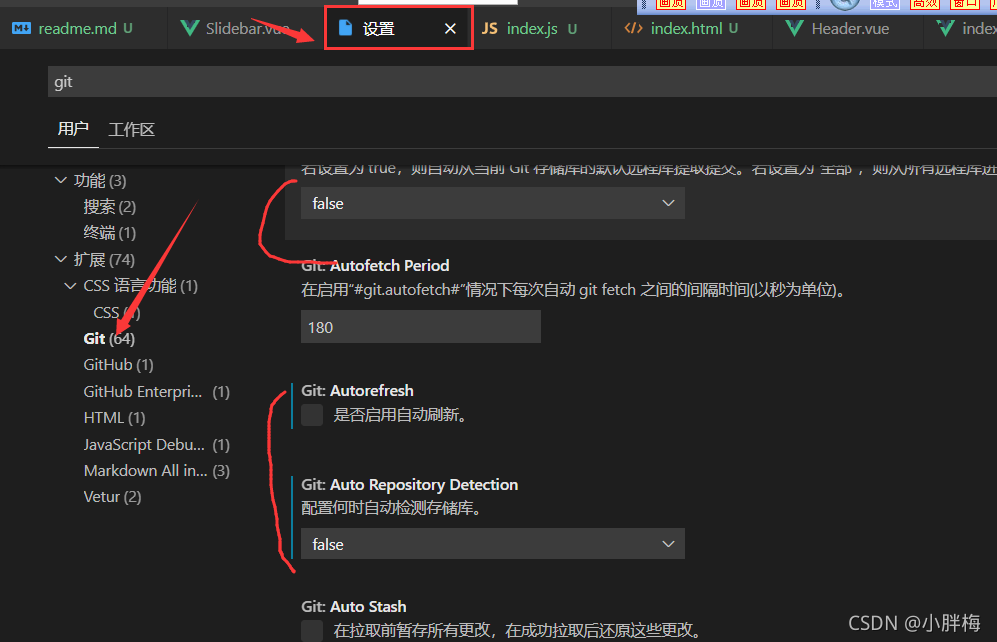Select JavaScript Debu... (1) tree item
Image resolution: width=997 pixels, height=642 pixels.
(x=156, y=444)
